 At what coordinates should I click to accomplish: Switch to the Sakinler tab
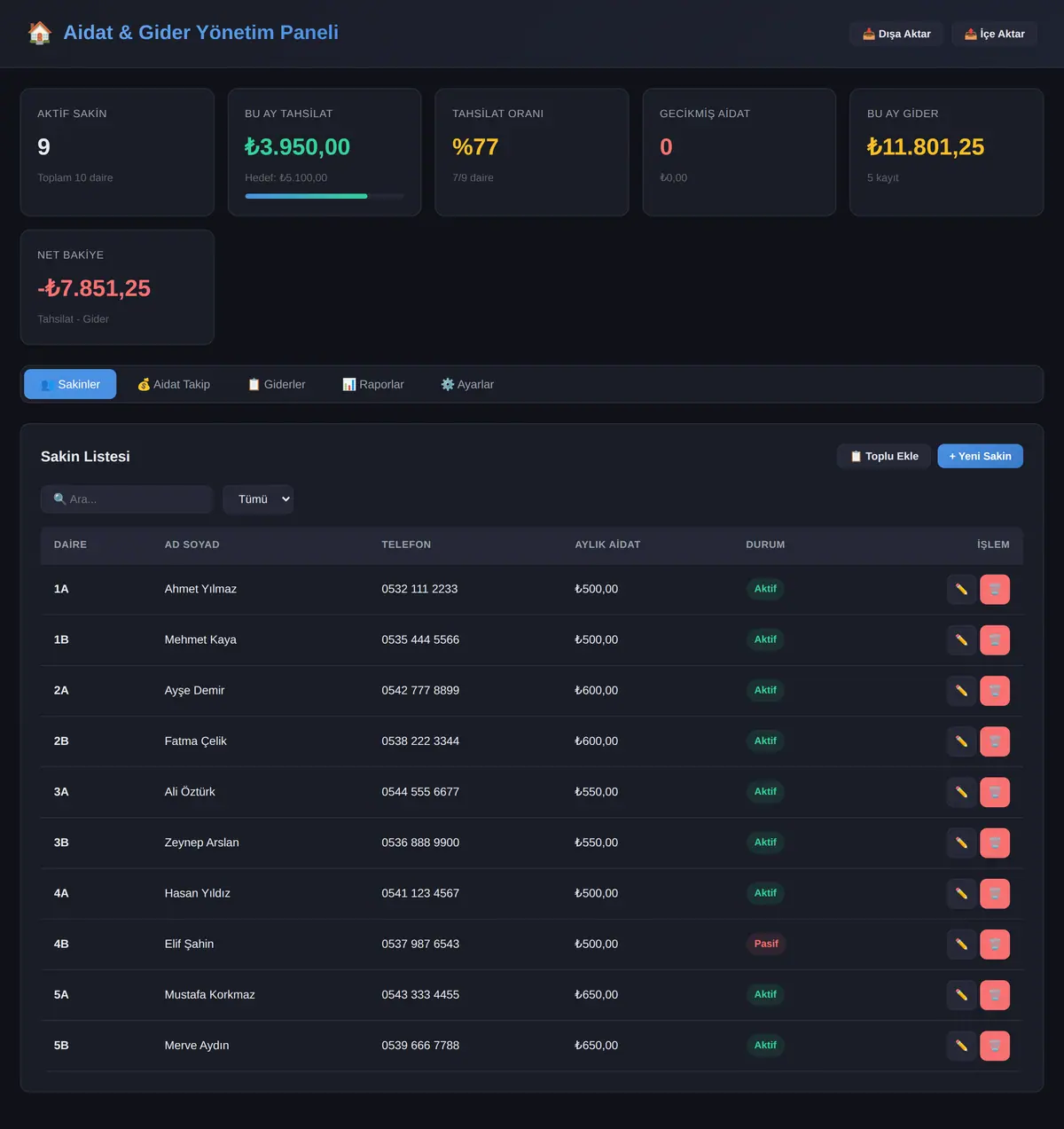(x=70, y=384)
